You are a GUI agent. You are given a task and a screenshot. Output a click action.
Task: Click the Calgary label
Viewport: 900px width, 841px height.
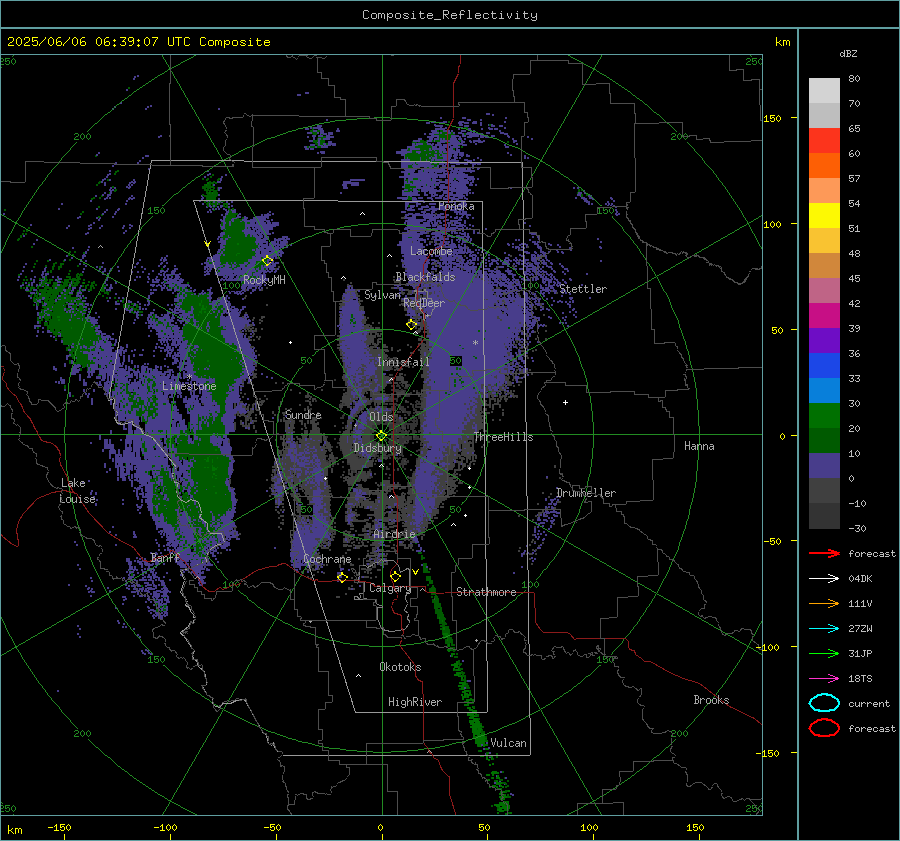(390, 588)
